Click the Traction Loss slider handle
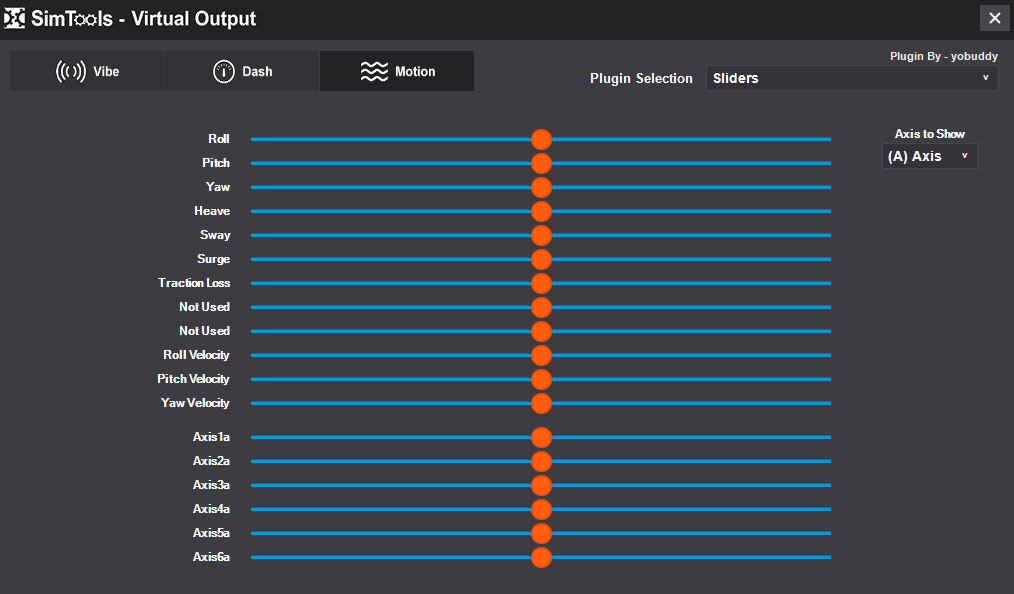This screenshot has height=594, width=1014. 541,283
